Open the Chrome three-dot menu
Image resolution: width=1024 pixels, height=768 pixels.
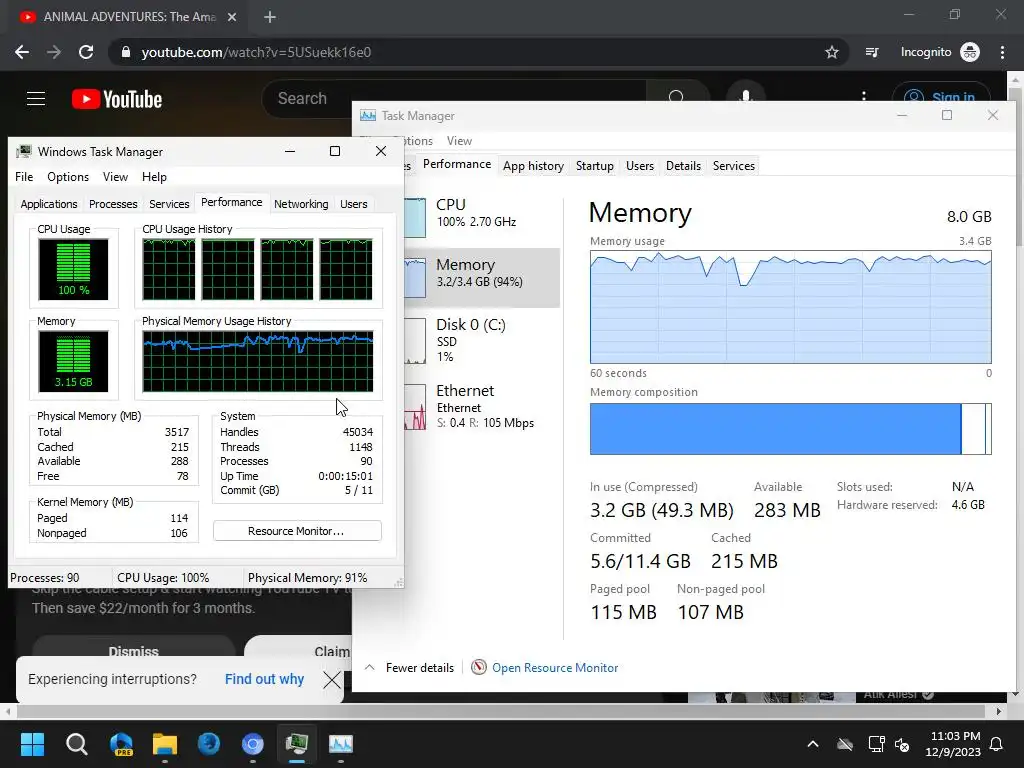pos(1002,52)
